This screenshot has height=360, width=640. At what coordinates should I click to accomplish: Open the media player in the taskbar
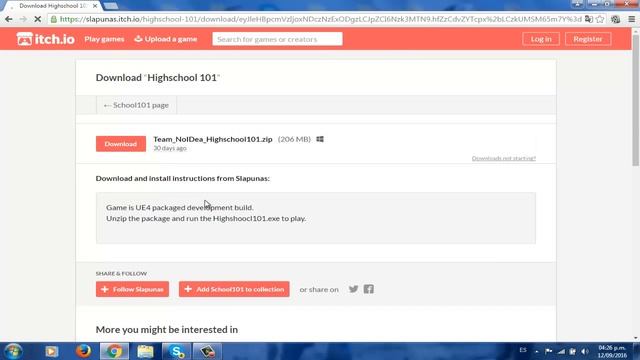[x=51, y=351]
